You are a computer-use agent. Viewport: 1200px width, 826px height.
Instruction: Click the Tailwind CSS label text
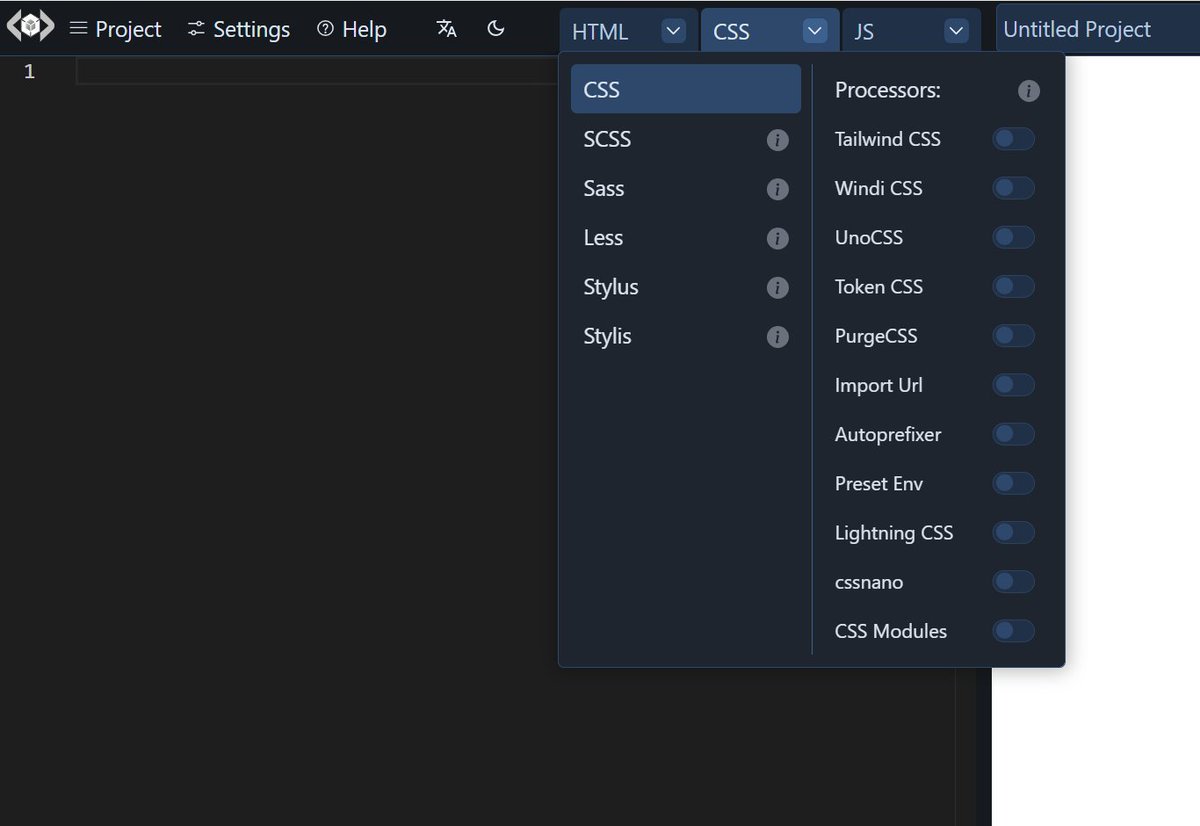888,139
